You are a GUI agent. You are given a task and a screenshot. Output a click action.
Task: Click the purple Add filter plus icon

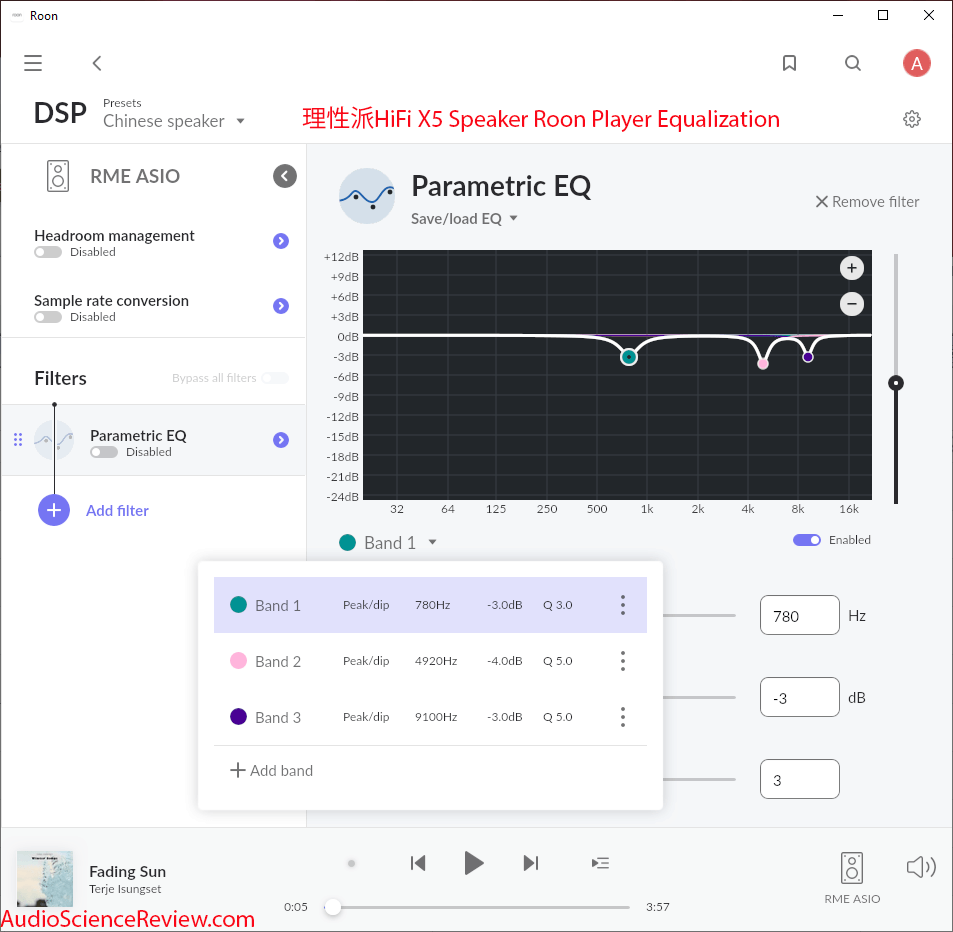(x=54, y=510)
